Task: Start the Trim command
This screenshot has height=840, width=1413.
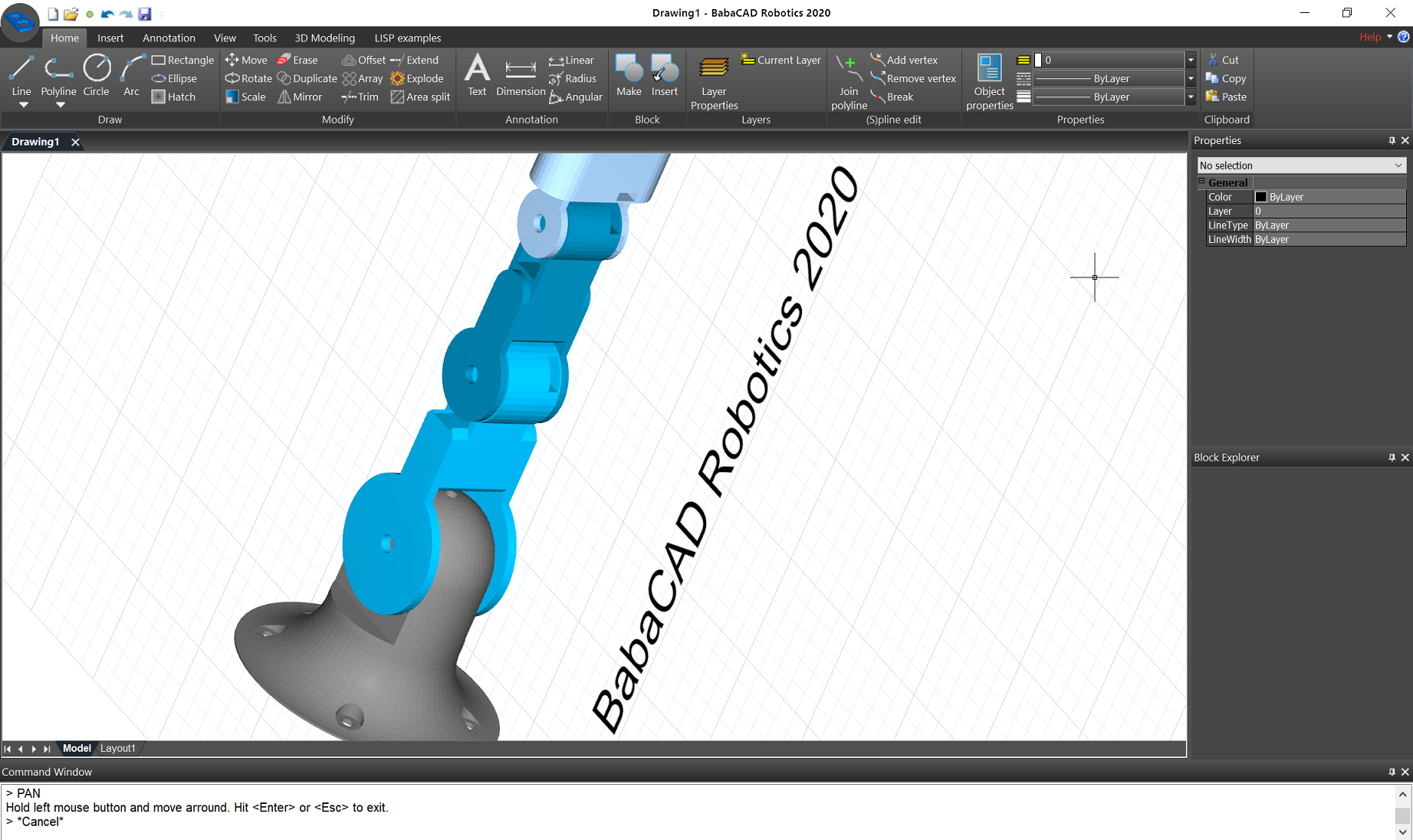Action: pos(360,97)
